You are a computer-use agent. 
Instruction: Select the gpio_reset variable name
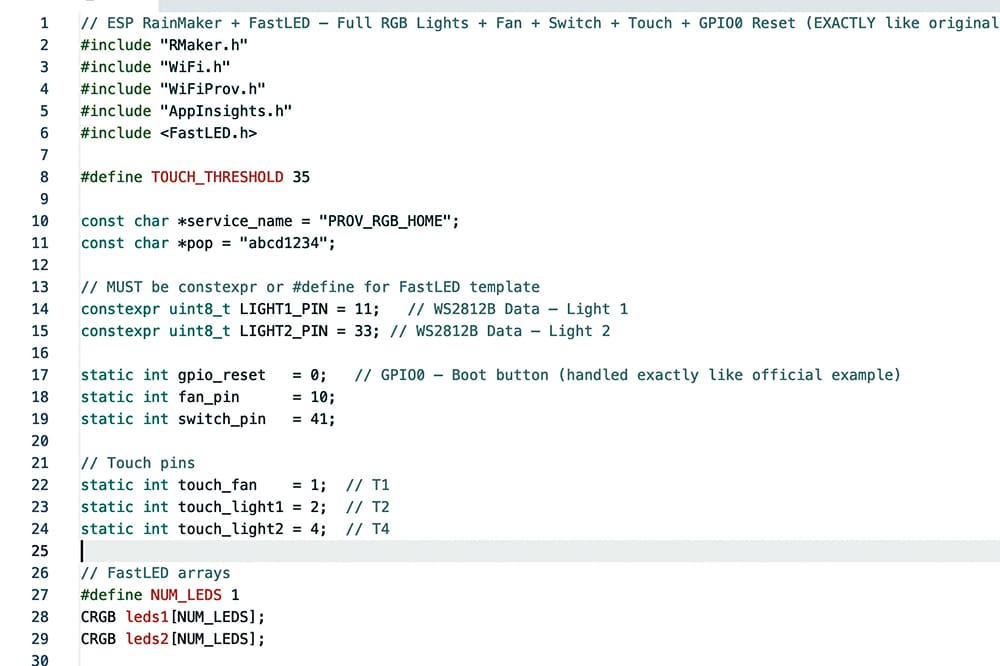(222, 375)
